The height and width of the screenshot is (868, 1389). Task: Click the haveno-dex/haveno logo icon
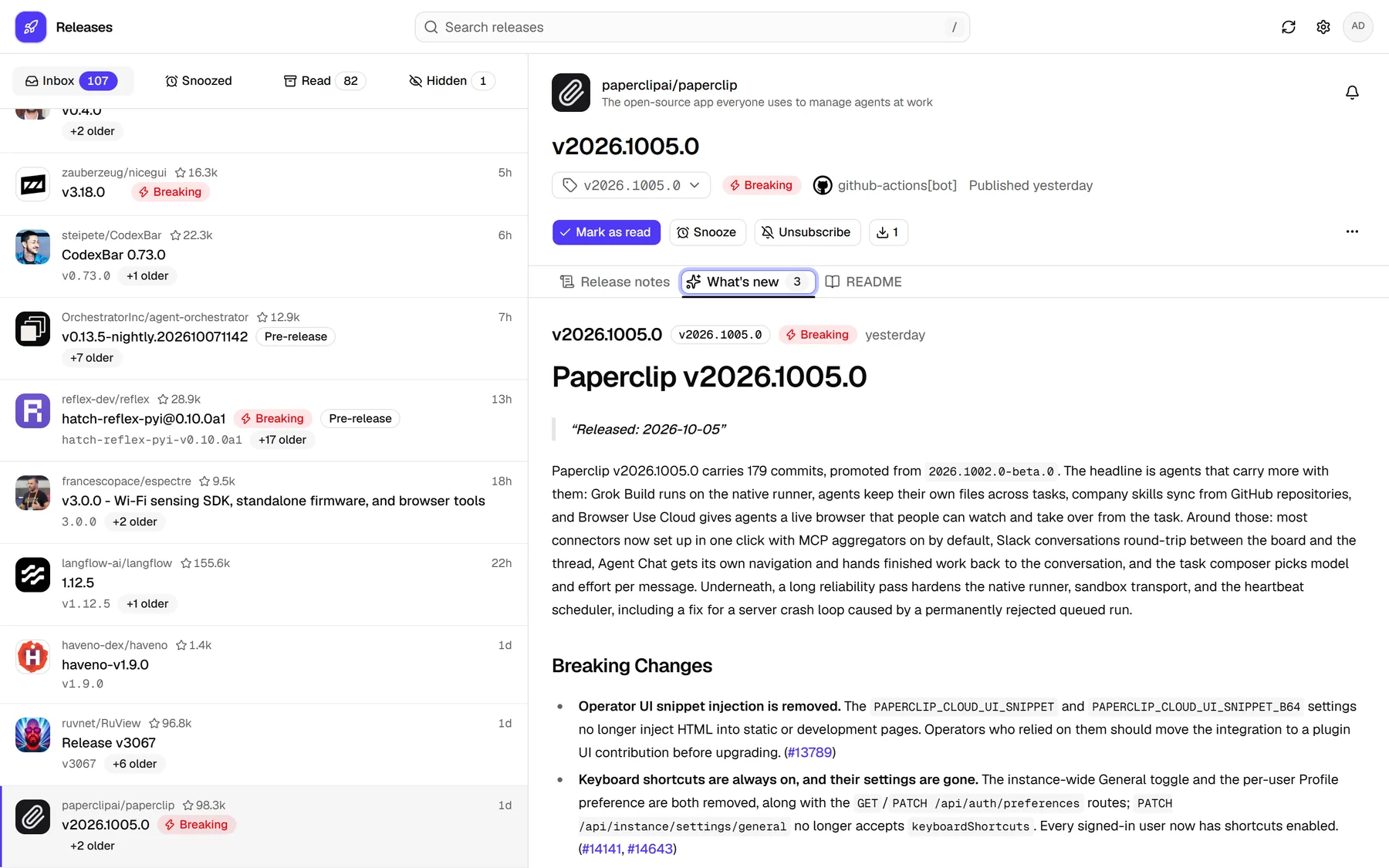[x=32, y=657]
